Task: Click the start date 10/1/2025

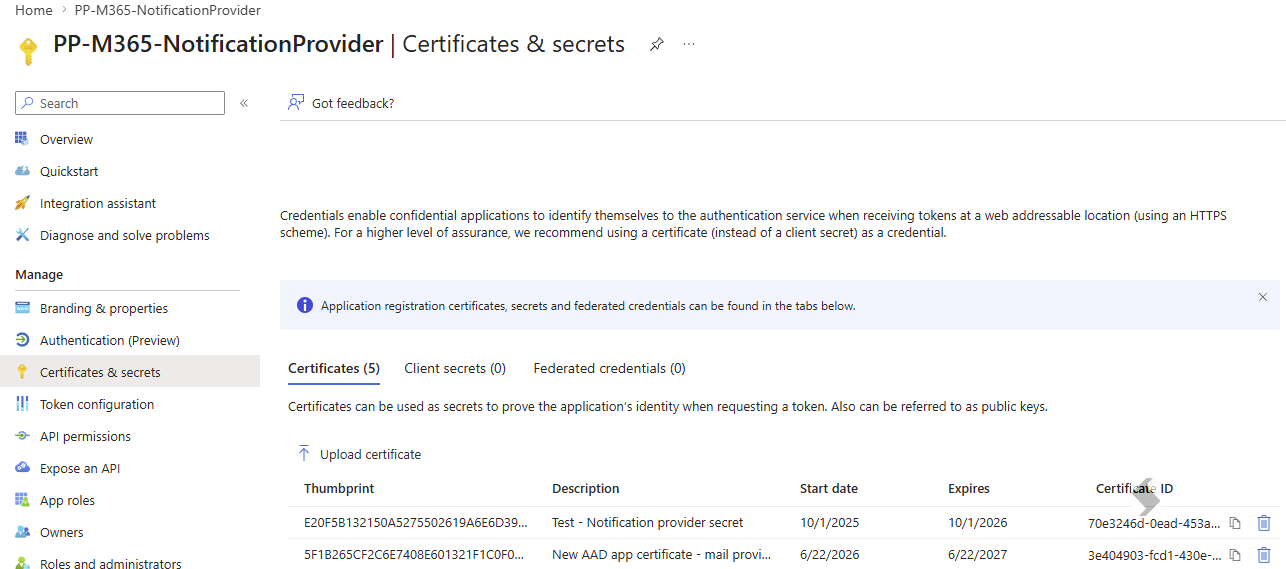Action: [829, 522]
